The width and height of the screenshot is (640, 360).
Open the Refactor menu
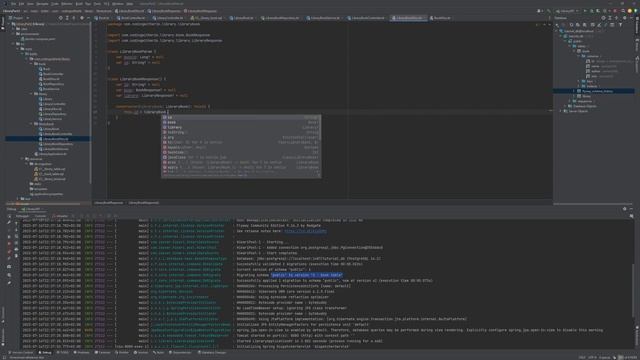[67, 4]
